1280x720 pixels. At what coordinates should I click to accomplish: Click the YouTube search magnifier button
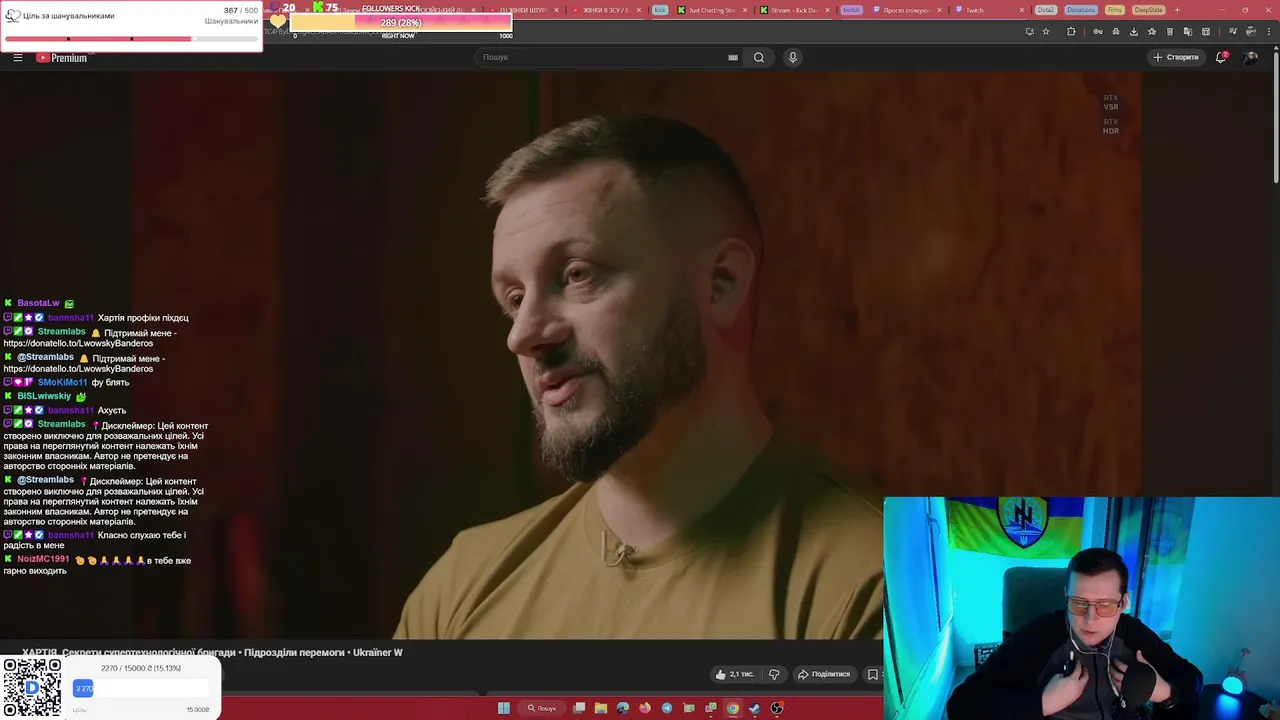(x=759, y=57)
